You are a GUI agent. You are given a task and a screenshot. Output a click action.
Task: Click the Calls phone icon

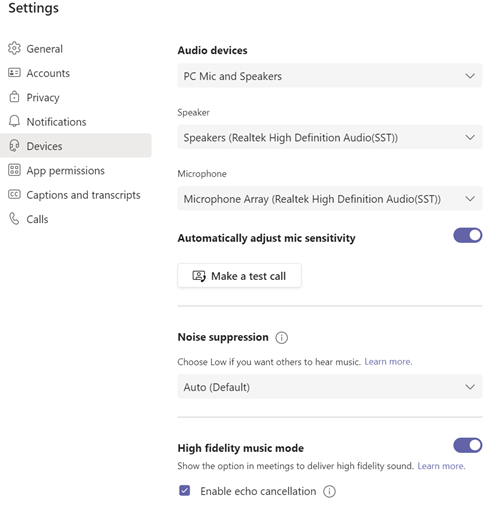click(14, 219)
